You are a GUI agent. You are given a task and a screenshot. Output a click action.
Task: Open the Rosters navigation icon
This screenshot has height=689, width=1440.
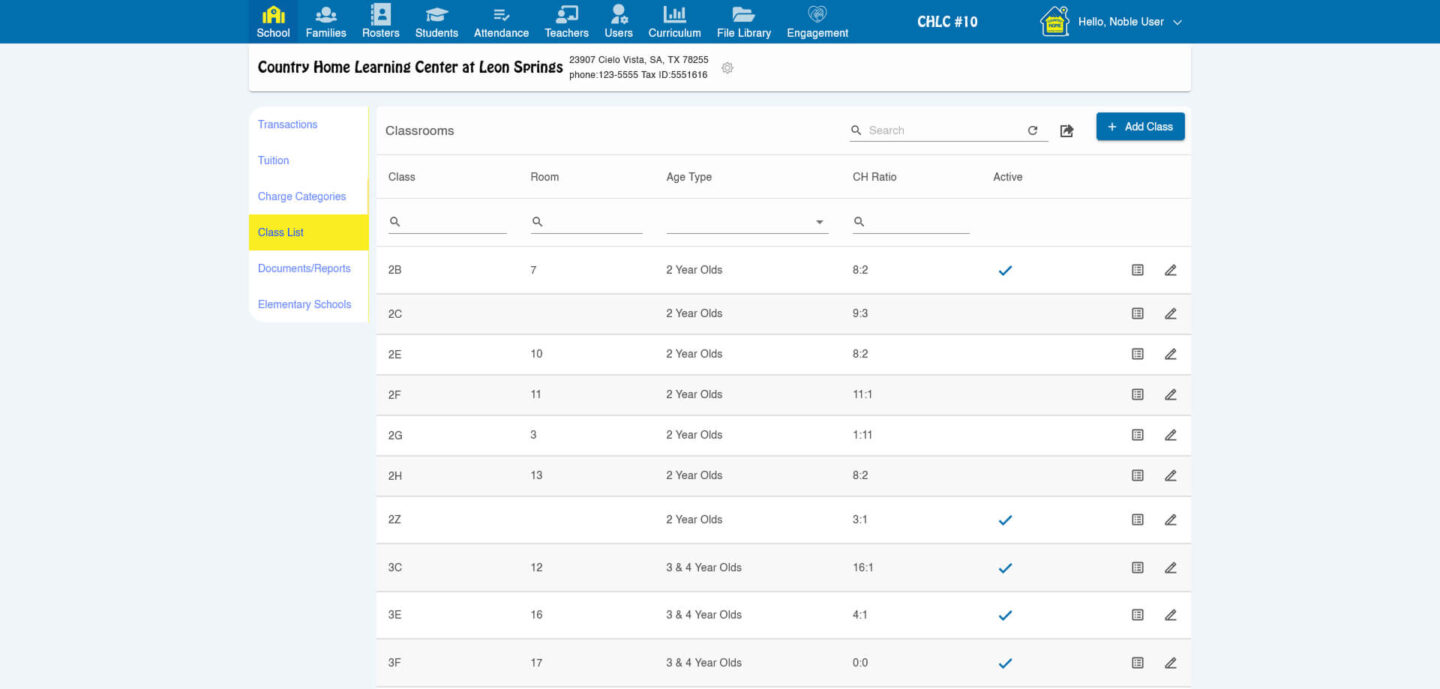[380, 15]
